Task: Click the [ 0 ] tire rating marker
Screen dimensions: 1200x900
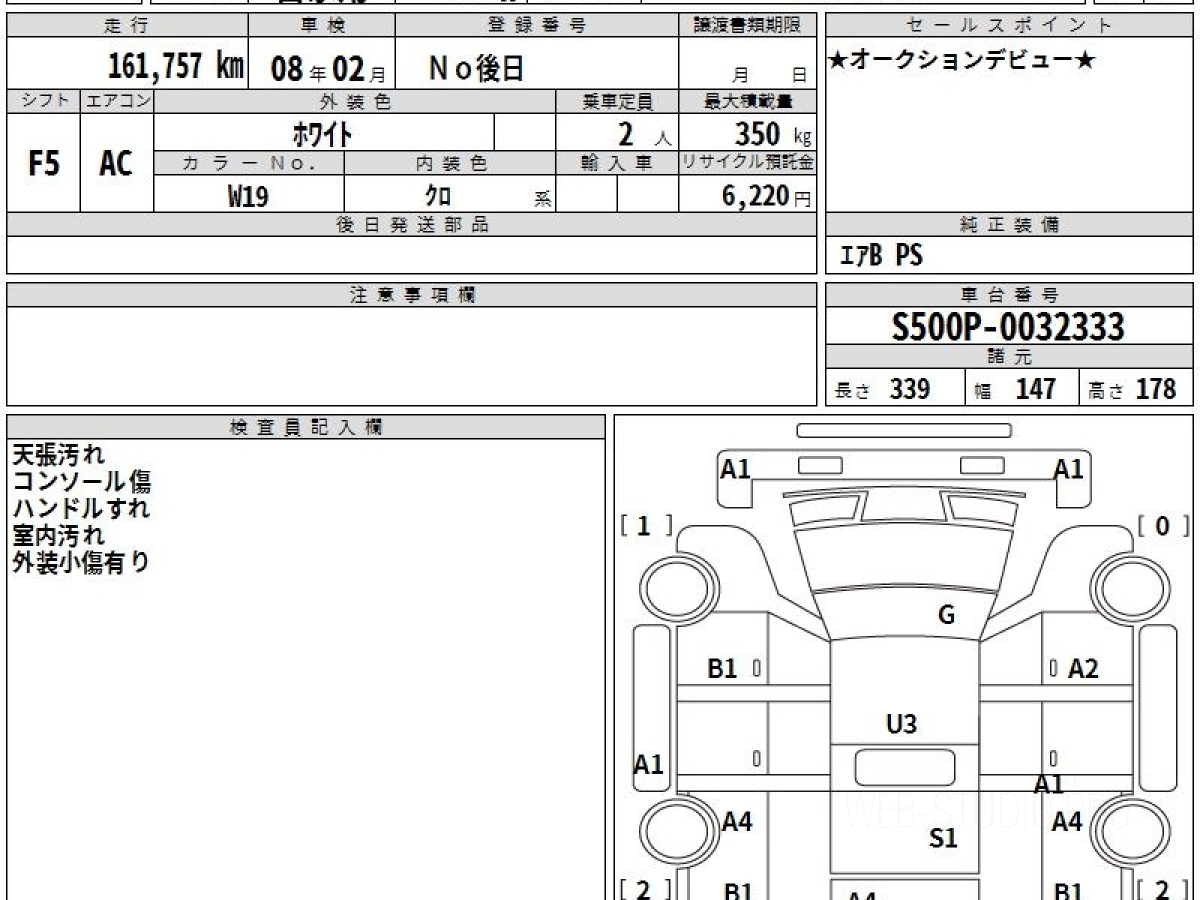Action: coord(1163,526)
